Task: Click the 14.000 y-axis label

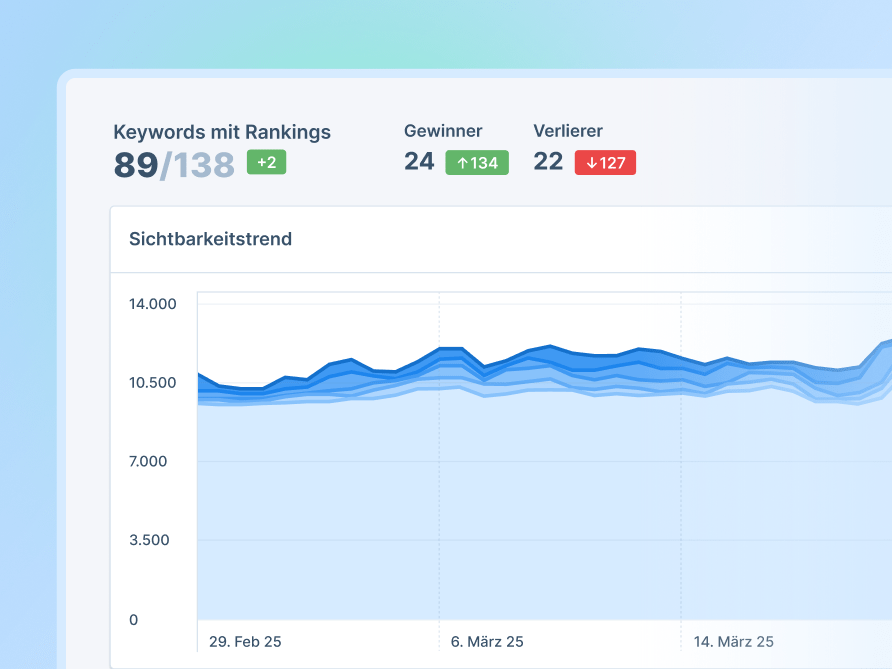Action: [x=152, y=304]
